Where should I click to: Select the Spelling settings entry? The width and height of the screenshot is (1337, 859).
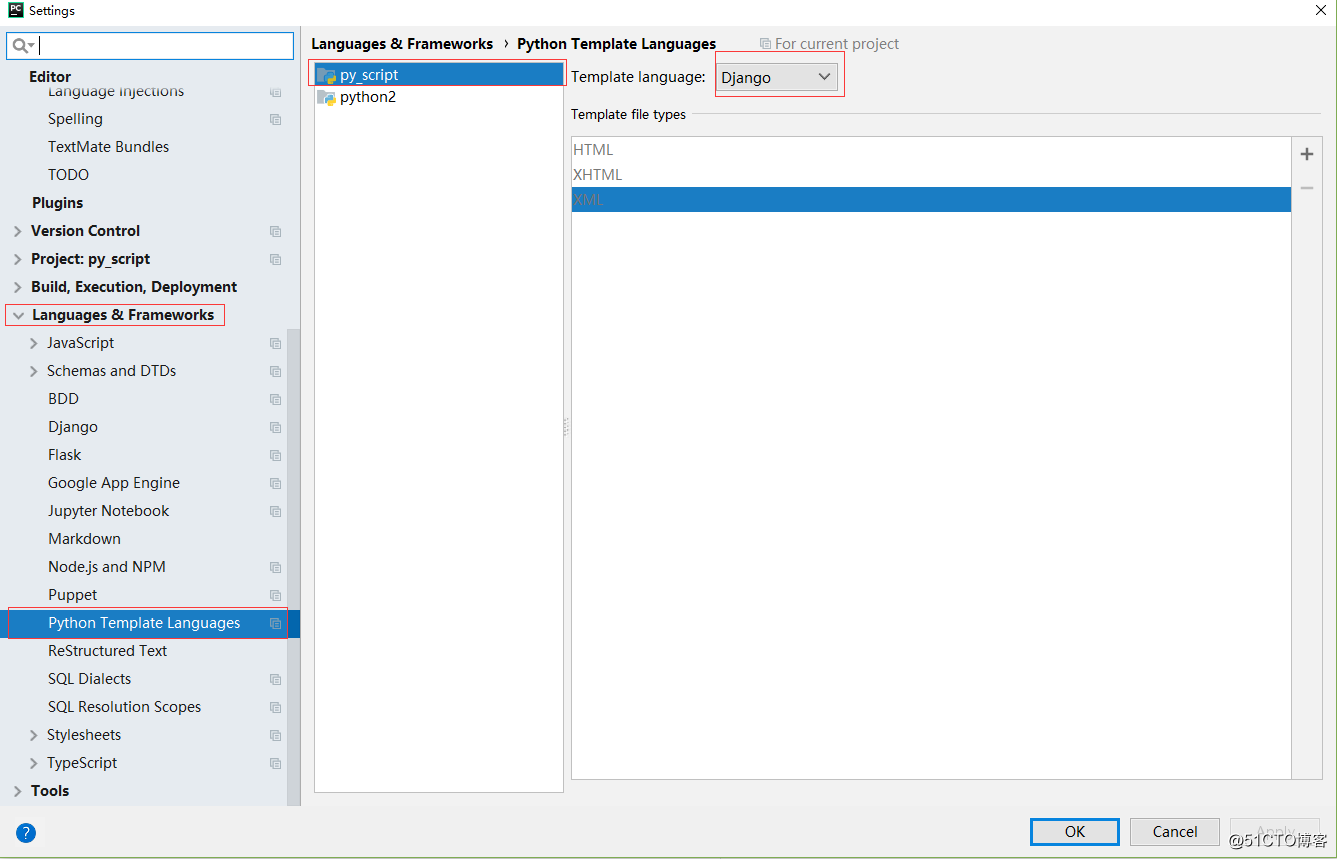click(75, 119)
